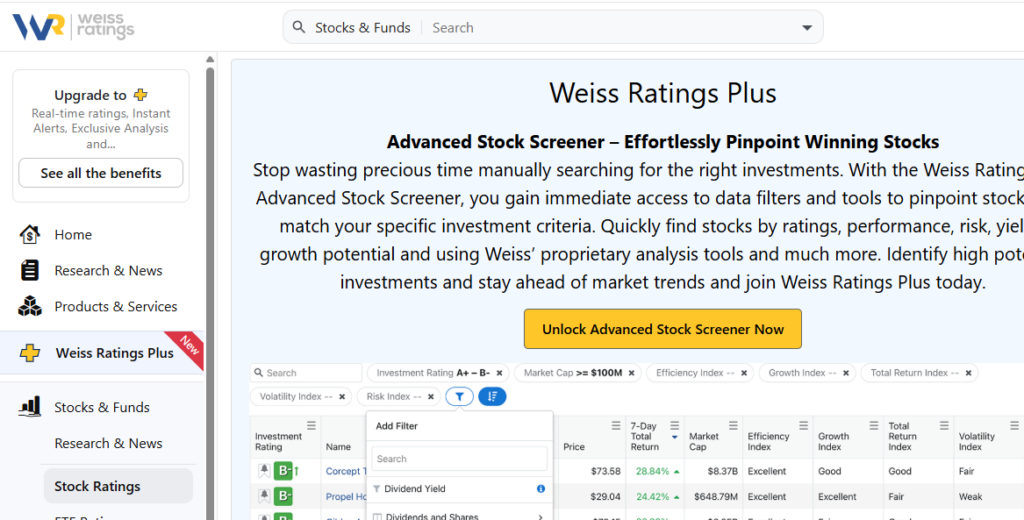Click the Research & News document icon

[x=30, y=271]
